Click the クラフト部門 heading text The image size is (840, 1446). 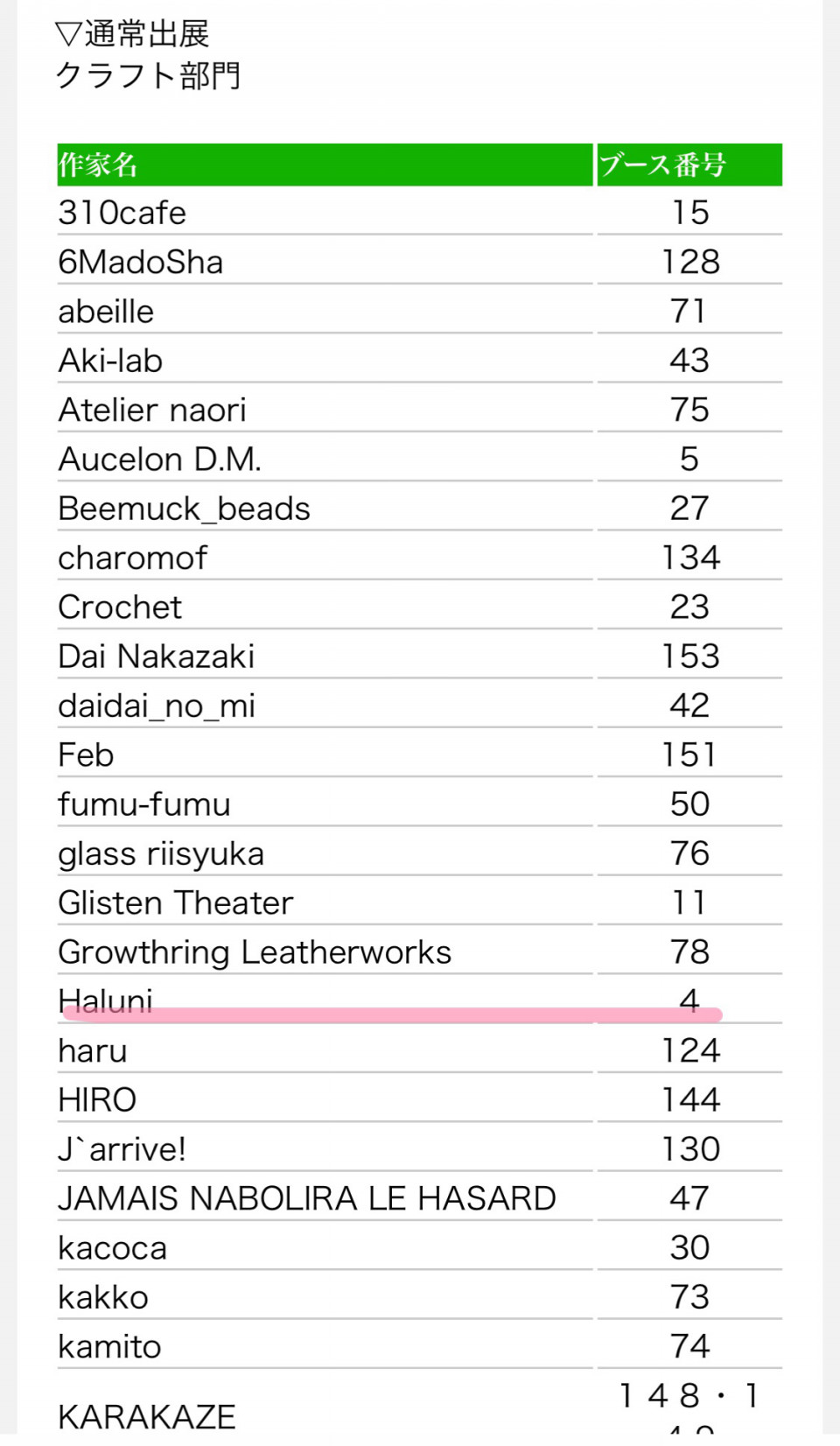pyautogui.click(x=148, y=76)
